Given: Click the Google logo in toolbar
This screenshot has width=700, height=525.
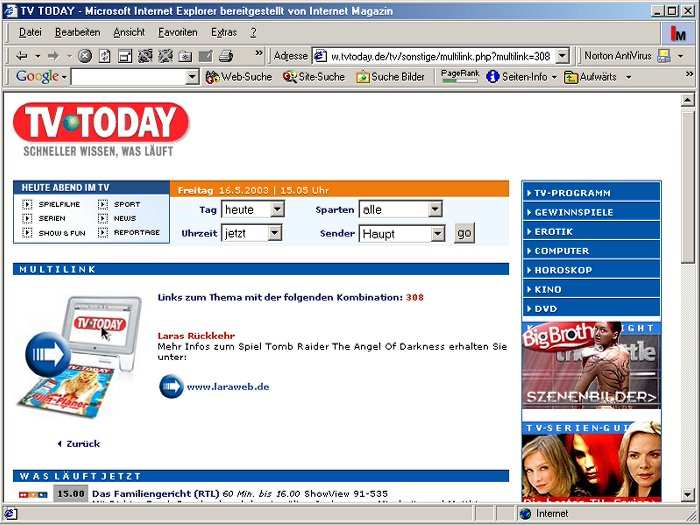Looking at the screenshot, I should point(37,77).
